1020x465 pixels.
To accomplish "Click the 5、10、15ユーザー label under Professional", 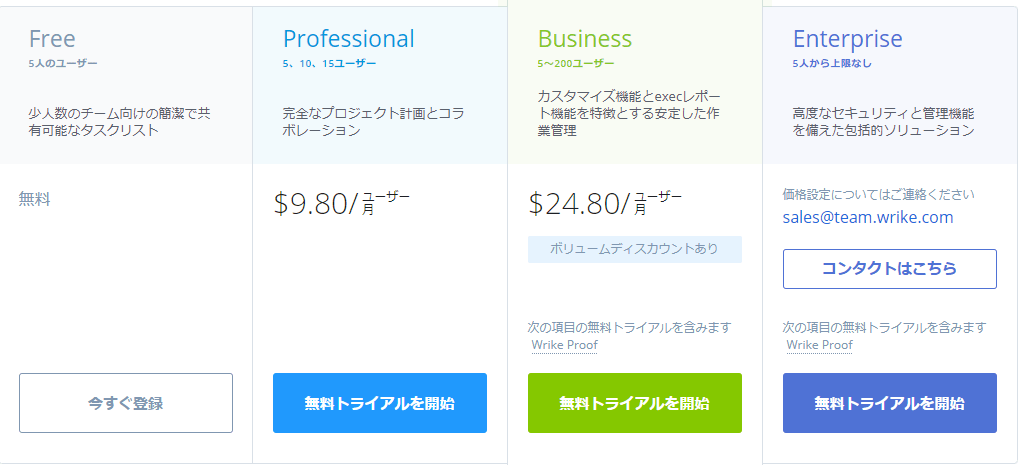I will (329, 63).
